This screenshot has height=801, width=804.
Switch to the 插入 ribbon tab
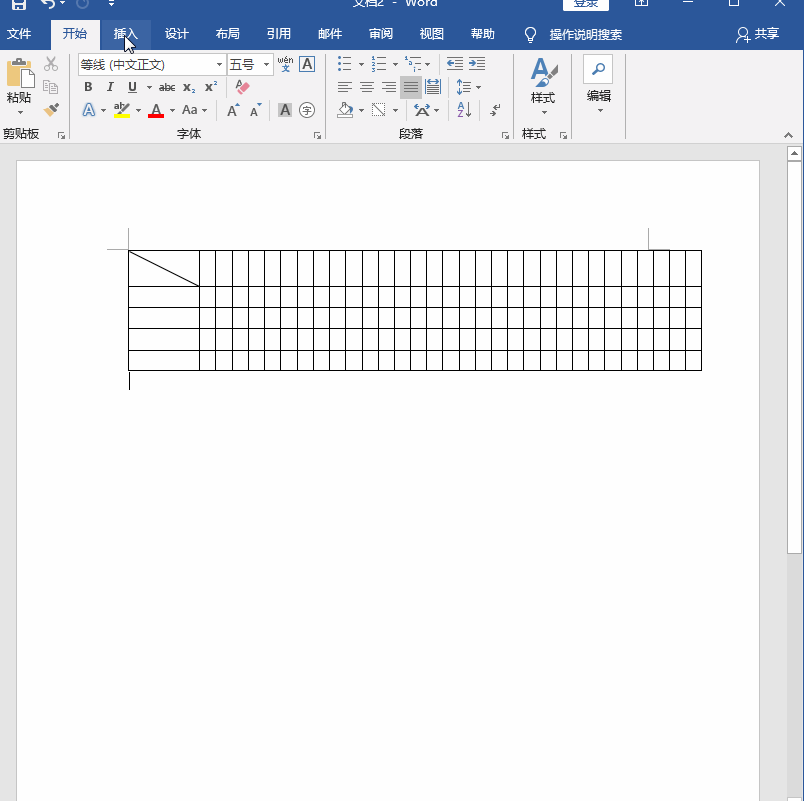tap(126, 34)
